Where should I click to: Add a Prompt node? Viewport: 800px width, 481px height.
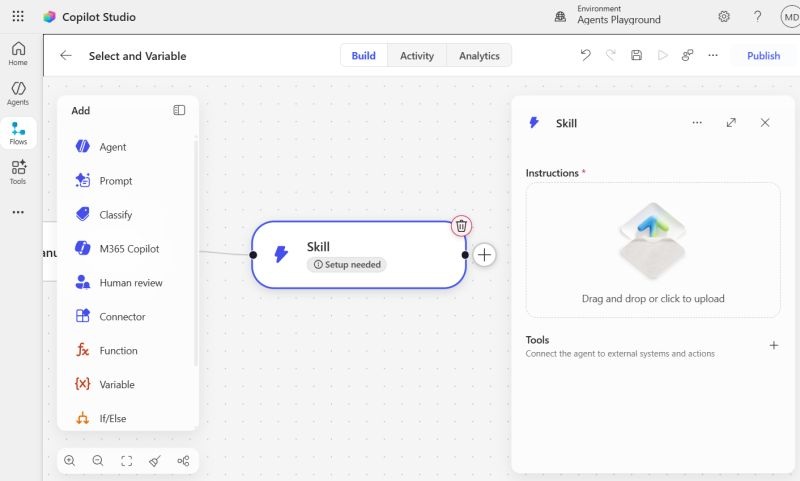(116, 181)
